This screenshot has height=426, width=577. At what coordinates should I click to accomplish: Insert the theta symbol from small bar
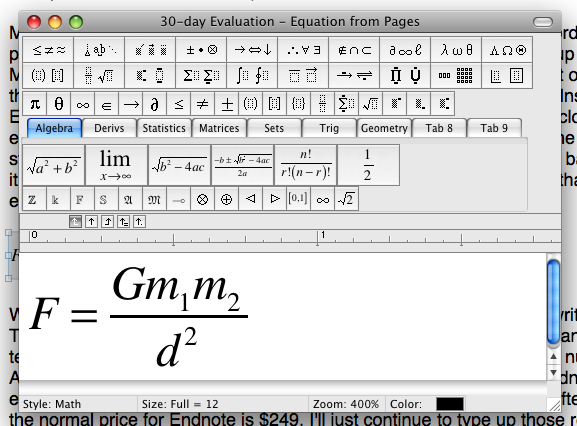point(59,104)
